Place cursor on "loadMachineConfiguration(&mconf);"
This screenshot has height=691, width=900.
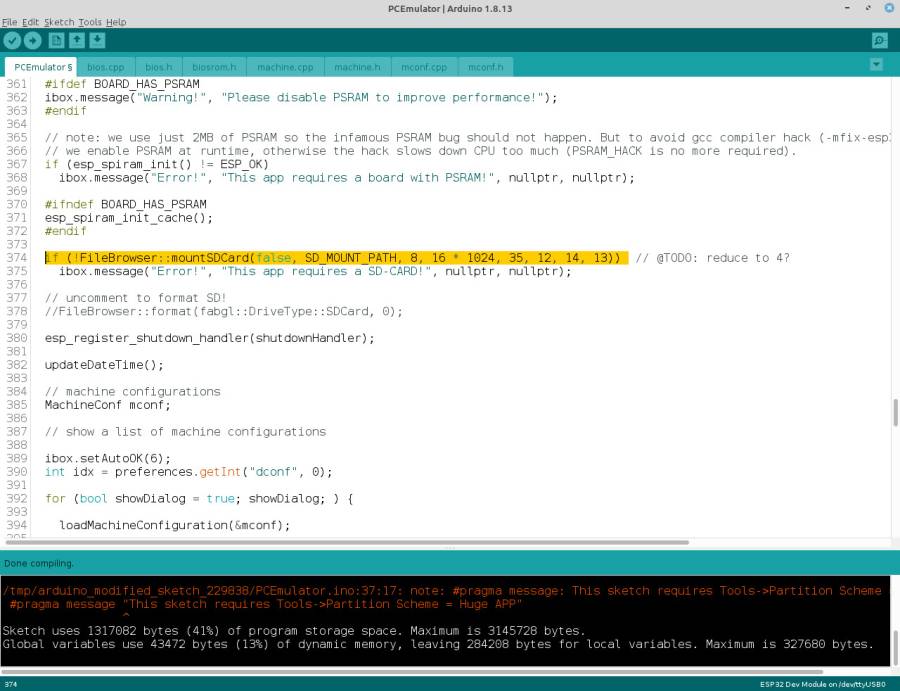click(x=174, y=525)
